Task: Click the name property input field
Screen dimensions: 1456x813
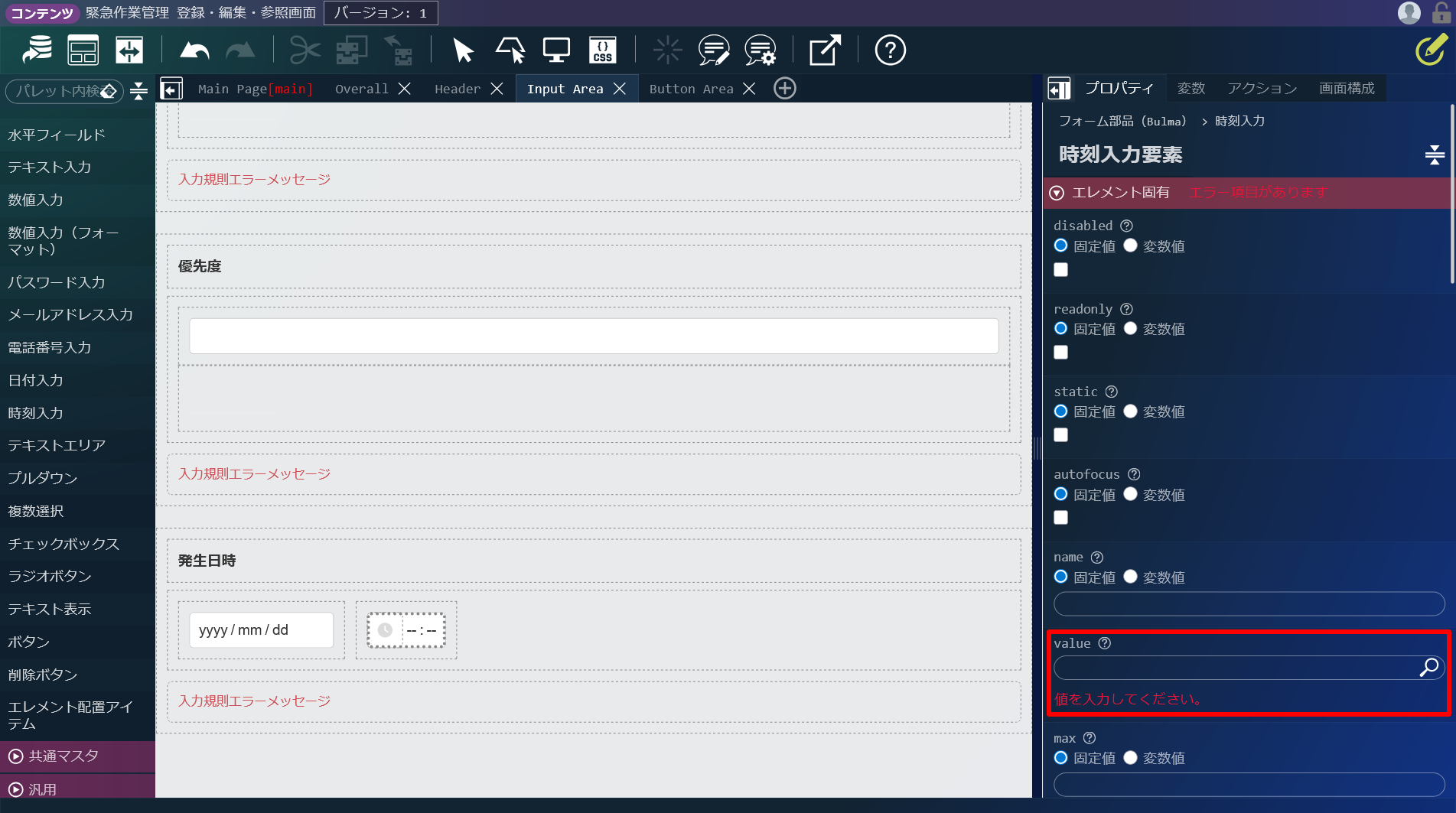Action: (x=1249, y=604)
